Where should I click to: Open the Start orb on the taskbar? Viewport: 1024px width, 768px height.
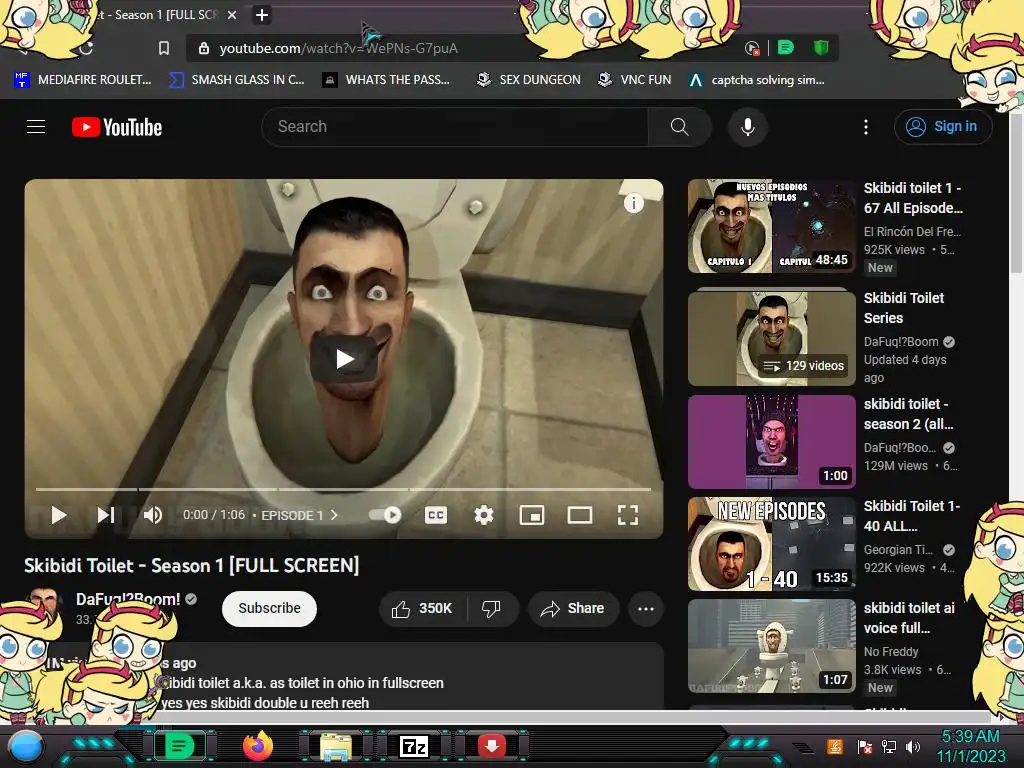point(25,747)
